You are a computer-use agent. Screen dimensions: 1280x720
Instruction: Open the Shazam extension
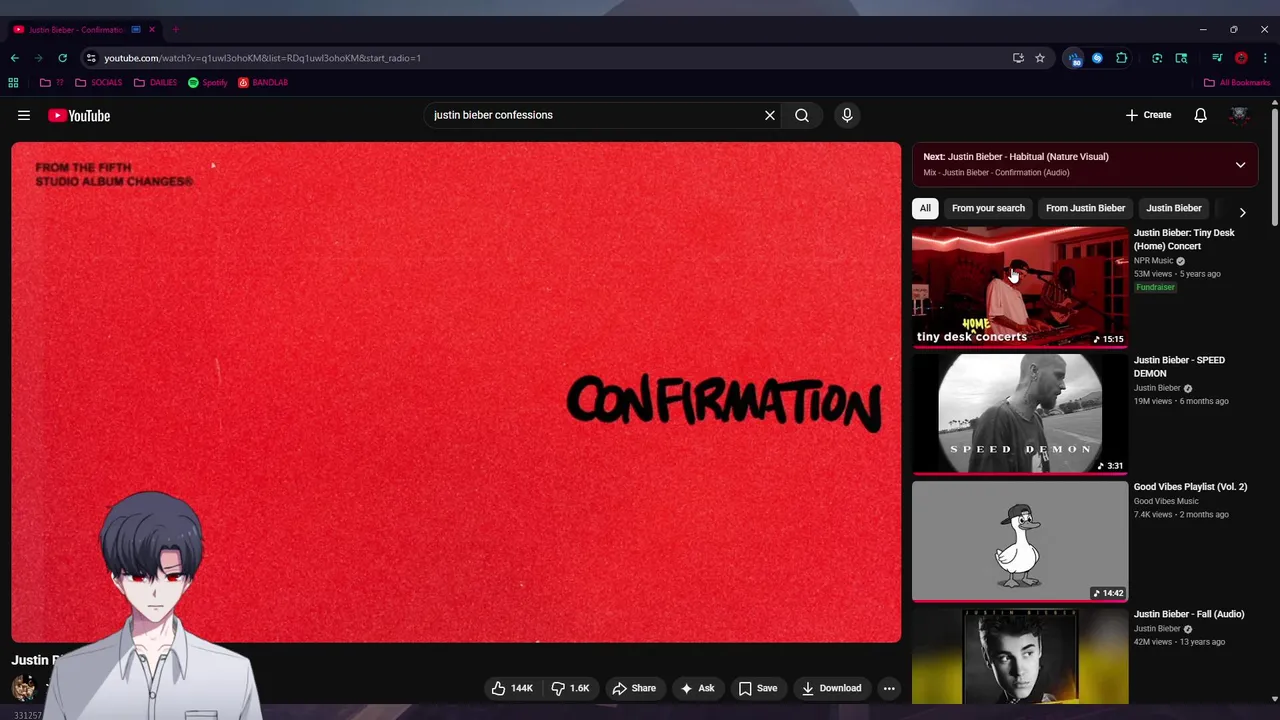pyautogui.click(x=1097, y=58)
